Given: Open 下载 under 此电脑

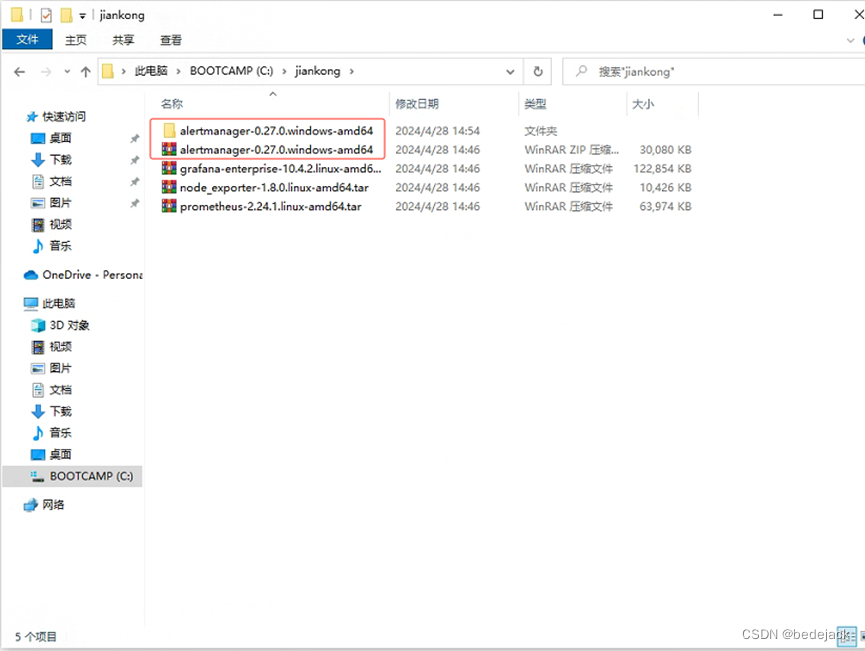Looking at the screenshot, I should [60, 411].
